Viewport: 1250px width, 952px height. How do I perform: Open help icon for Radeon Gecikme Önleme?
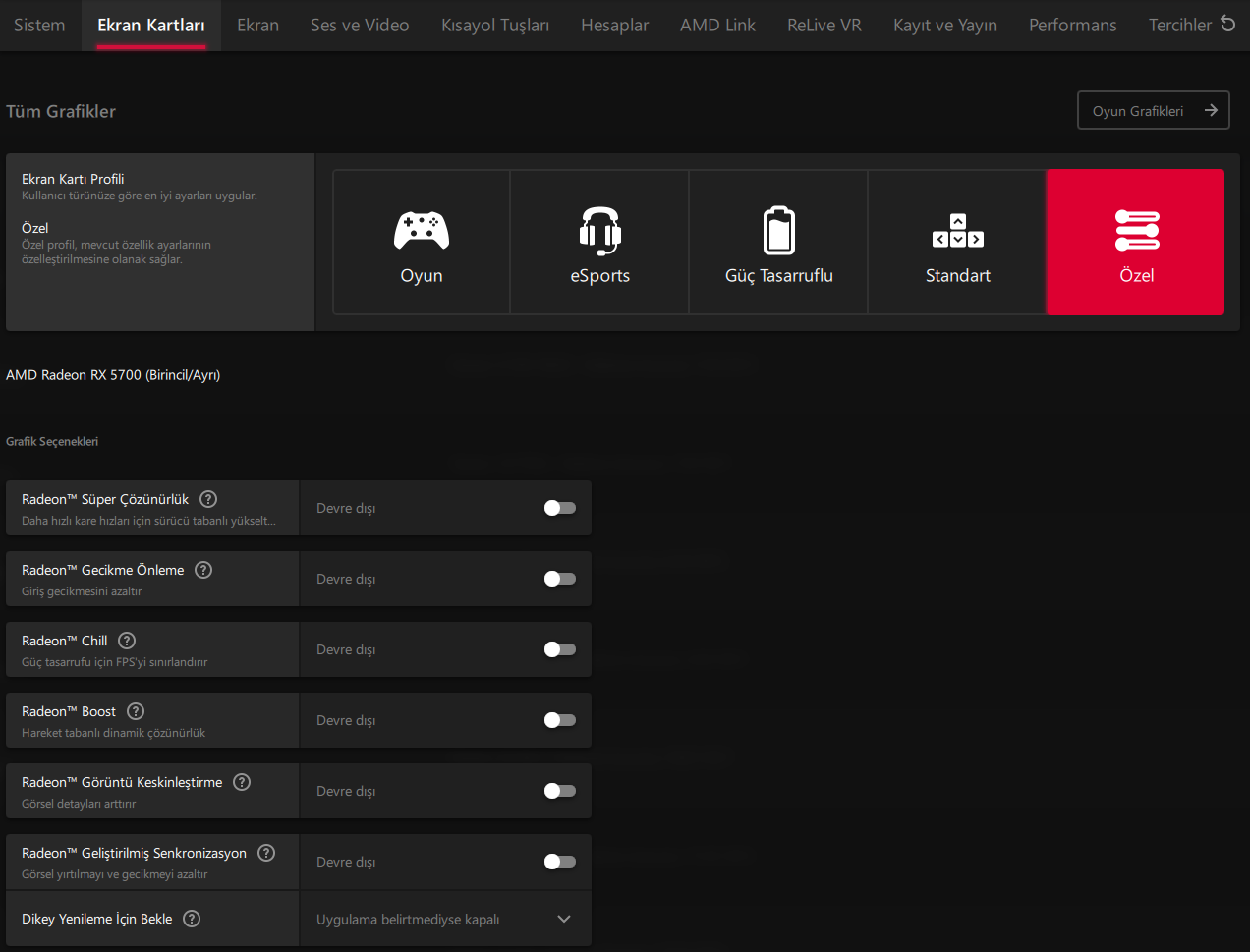[x=203, y=570]
